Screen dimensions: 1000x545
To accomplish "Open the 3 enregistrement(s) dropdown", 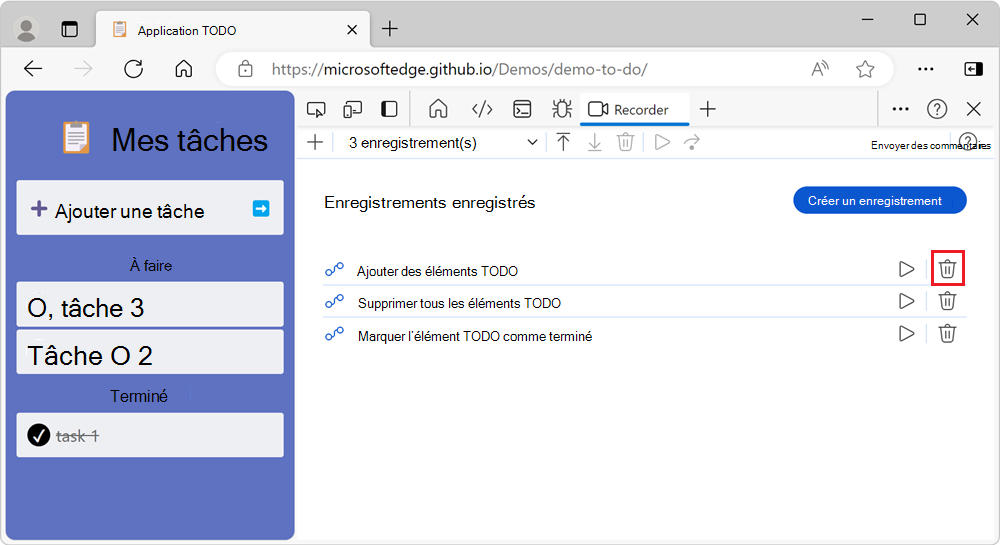I will pos(443,143).
